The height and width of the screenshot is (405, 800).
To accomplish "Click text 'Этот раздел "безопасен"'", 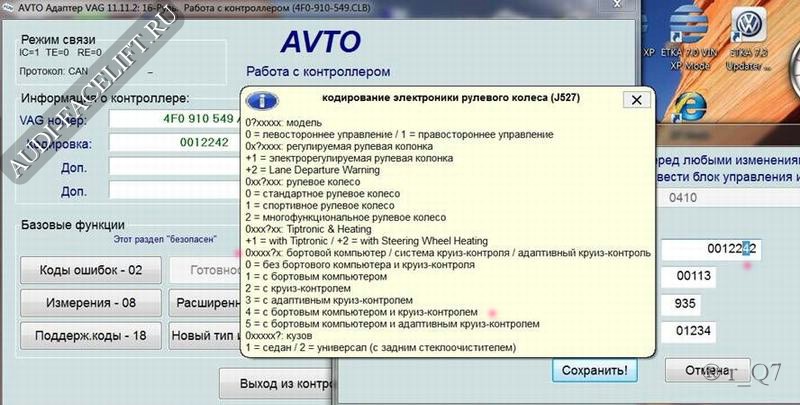I will coord(165,238).
